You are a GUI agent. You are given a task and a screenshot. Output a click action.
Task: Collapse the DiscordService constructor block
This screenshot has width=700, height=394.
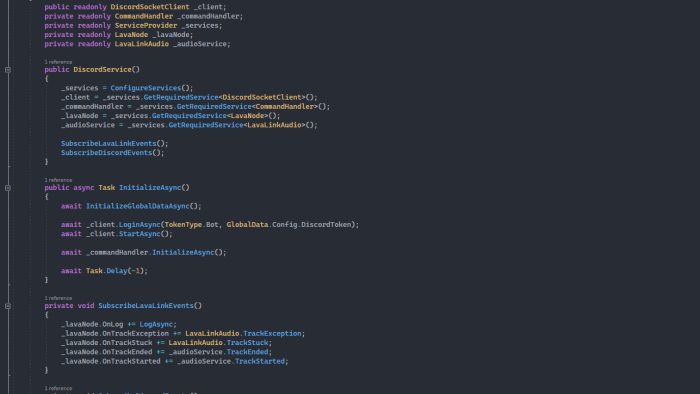tap(8, 70)
